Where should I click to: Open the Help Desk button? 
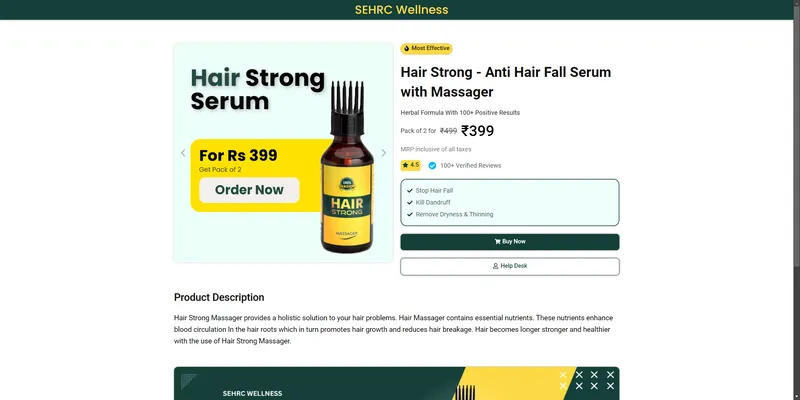(510, 266)
